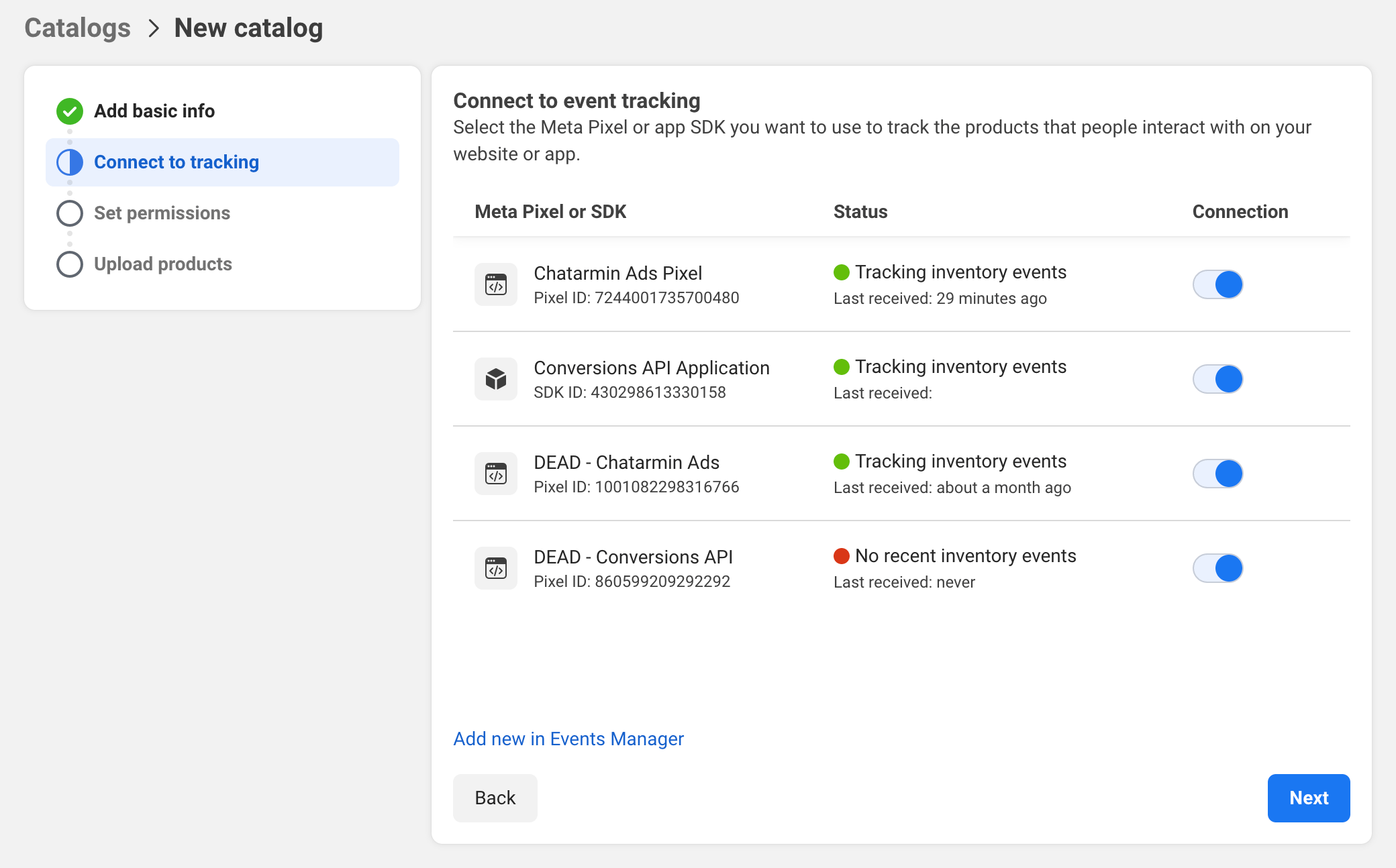Click 'Last received: never' text

point(904,582)
